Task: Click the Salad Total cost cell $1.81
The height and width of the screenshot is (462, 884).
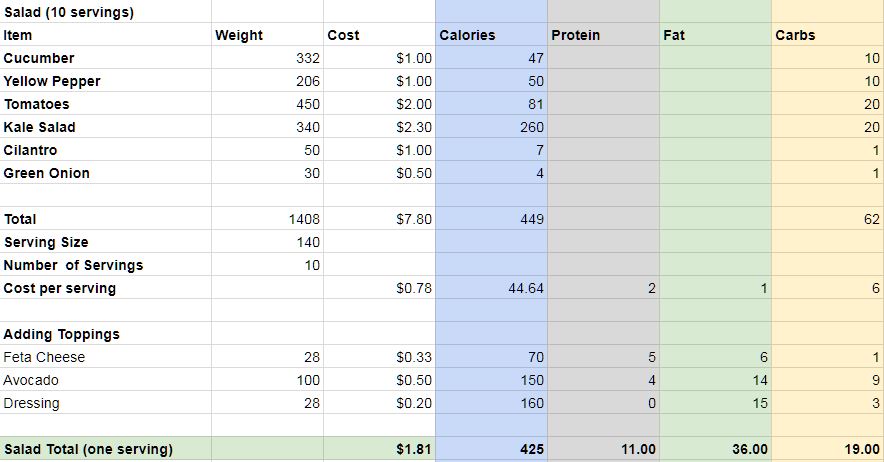Action: (379, 449)
